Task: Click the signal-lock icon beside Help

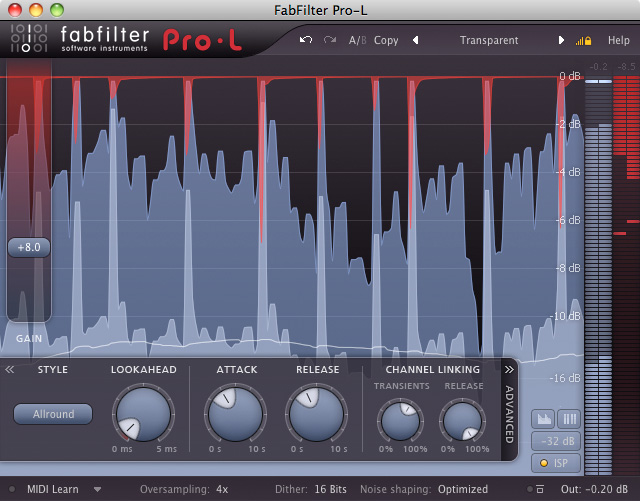Action: [584, 41]
